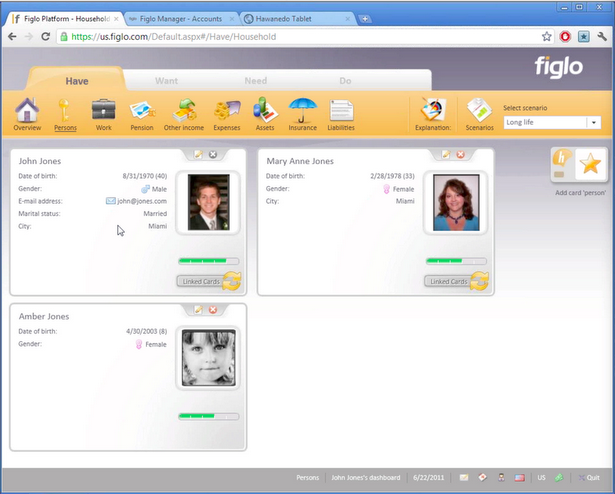Viewport: 615px width, 494px height.
Task: Click the green money status bar icon
Action: 559,478
